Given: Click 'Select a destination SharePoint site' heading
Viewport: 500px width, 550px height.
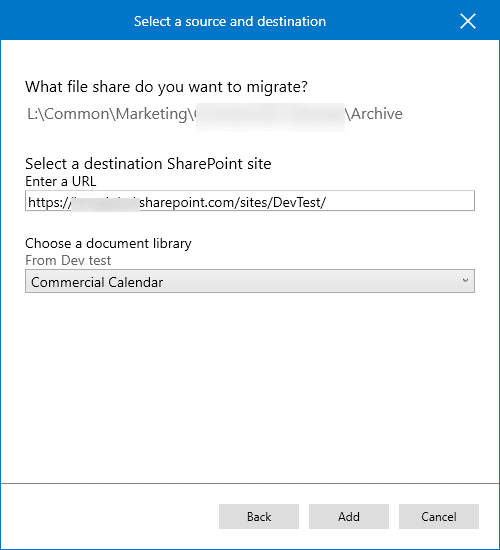Looking at the screenshot, I should coord(148,164).
